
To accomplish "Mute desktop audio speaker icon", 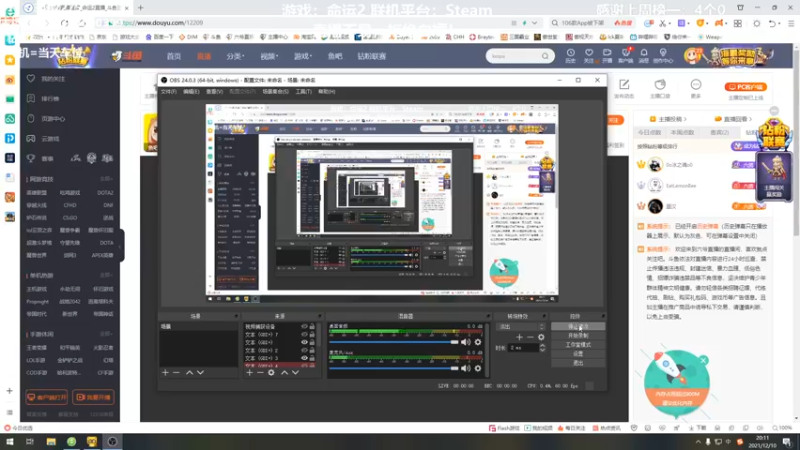I will (466, 342).
